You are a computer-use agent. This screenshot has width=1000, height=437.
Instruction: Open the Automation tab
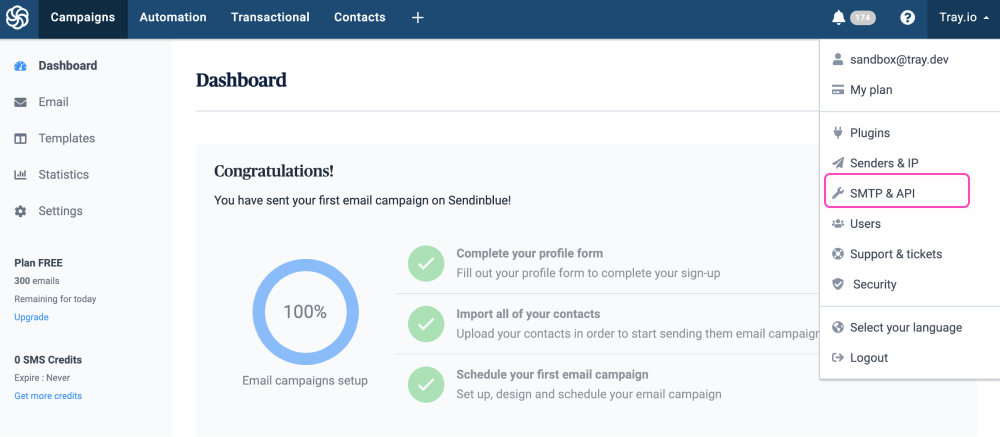[173, 18]
